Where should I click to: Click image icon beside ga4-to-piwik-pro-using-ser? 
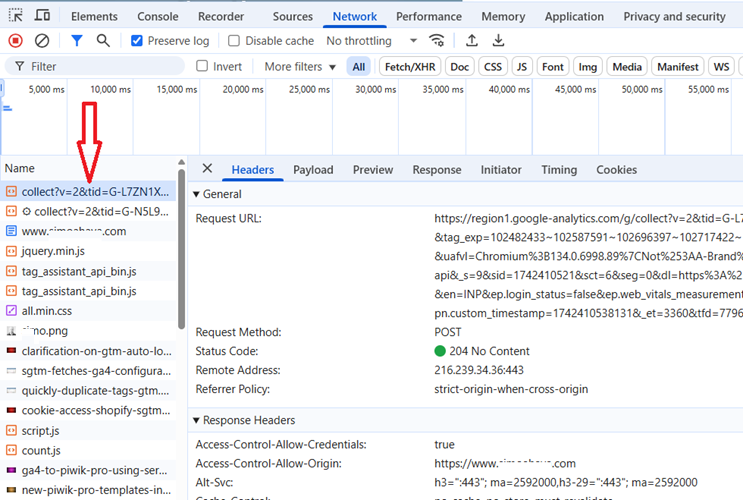(x=11, y=470)
